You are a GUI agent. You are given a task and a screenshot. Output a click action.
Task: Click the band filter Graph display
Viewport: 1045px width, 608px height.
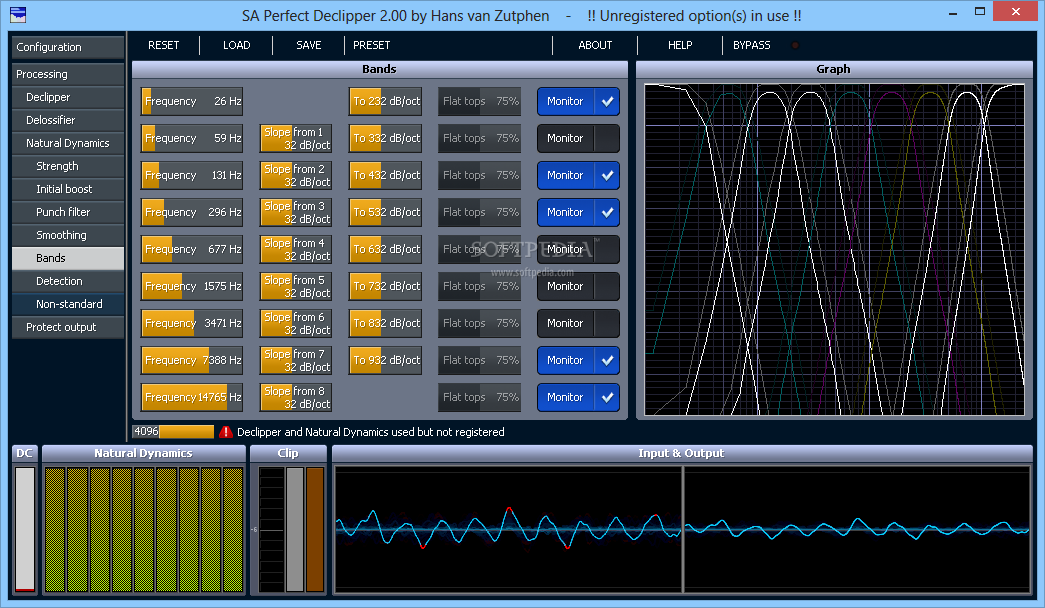[x=834, y=249]
